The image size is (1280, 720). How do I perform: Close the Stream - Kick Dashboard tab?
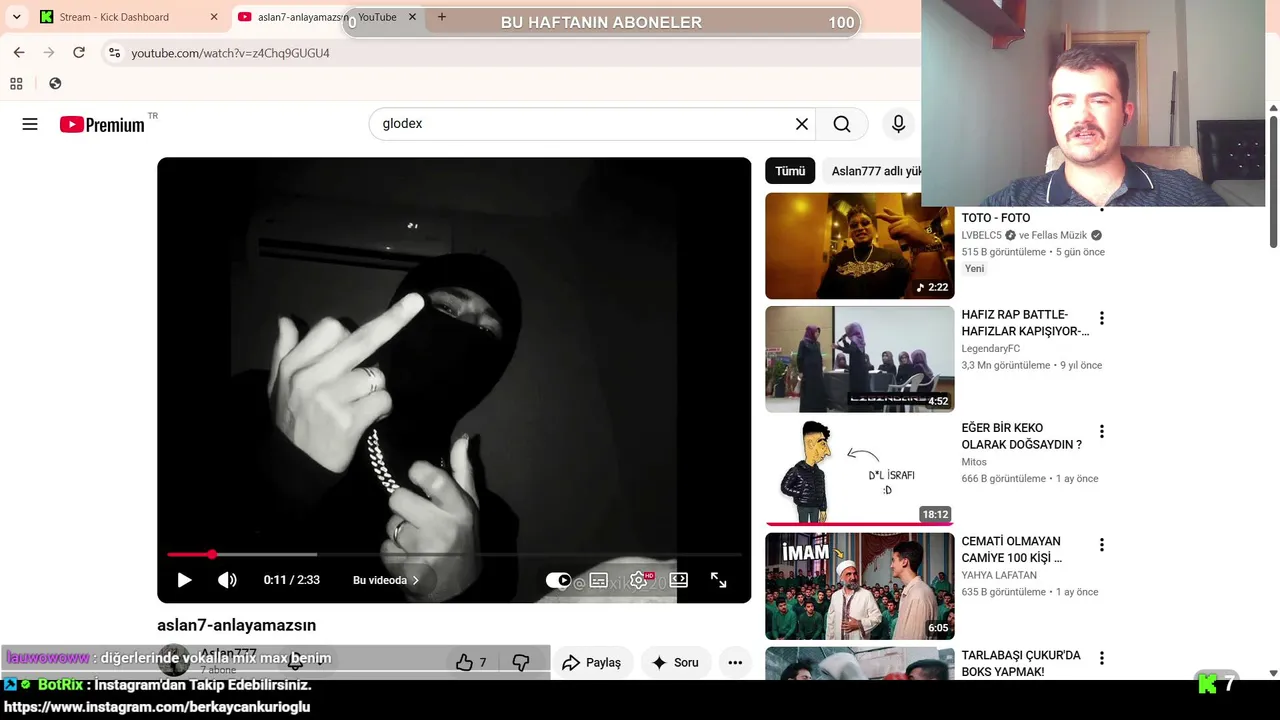tap(214, 17)
